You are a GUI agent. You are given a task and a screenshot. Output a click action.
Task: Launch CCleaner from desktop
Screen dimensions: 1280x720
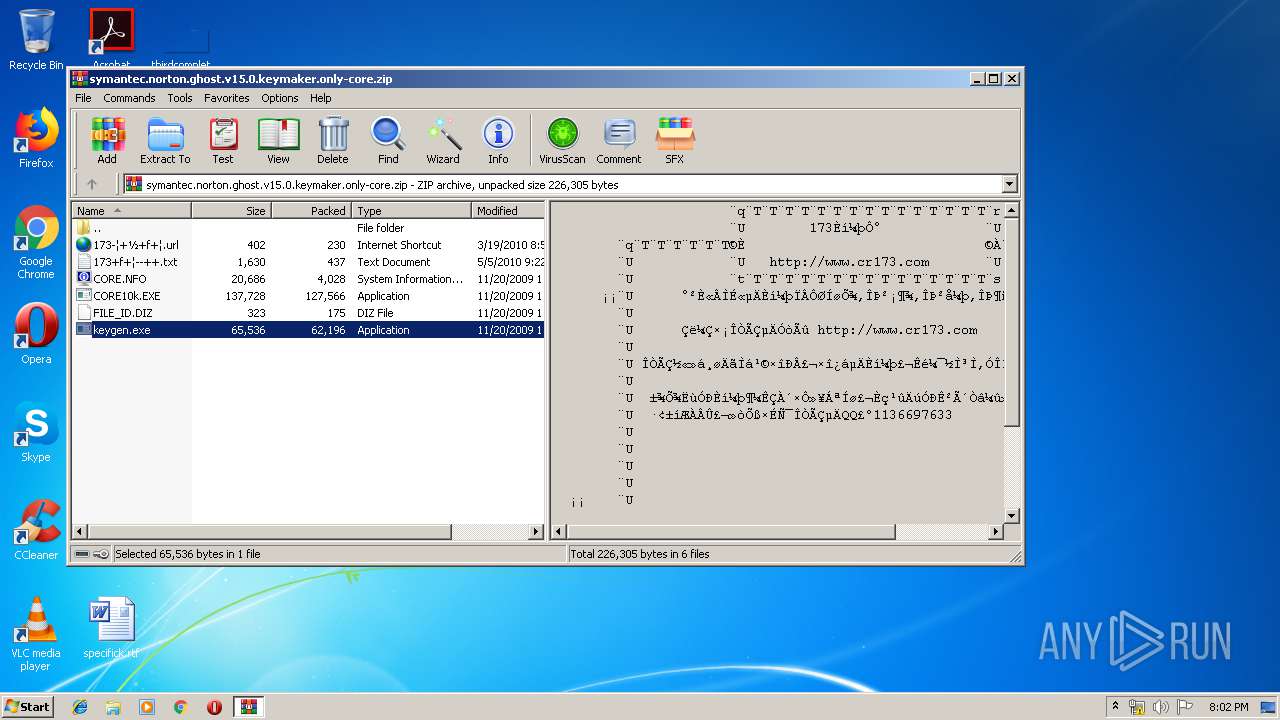click(x=36, y=530)
